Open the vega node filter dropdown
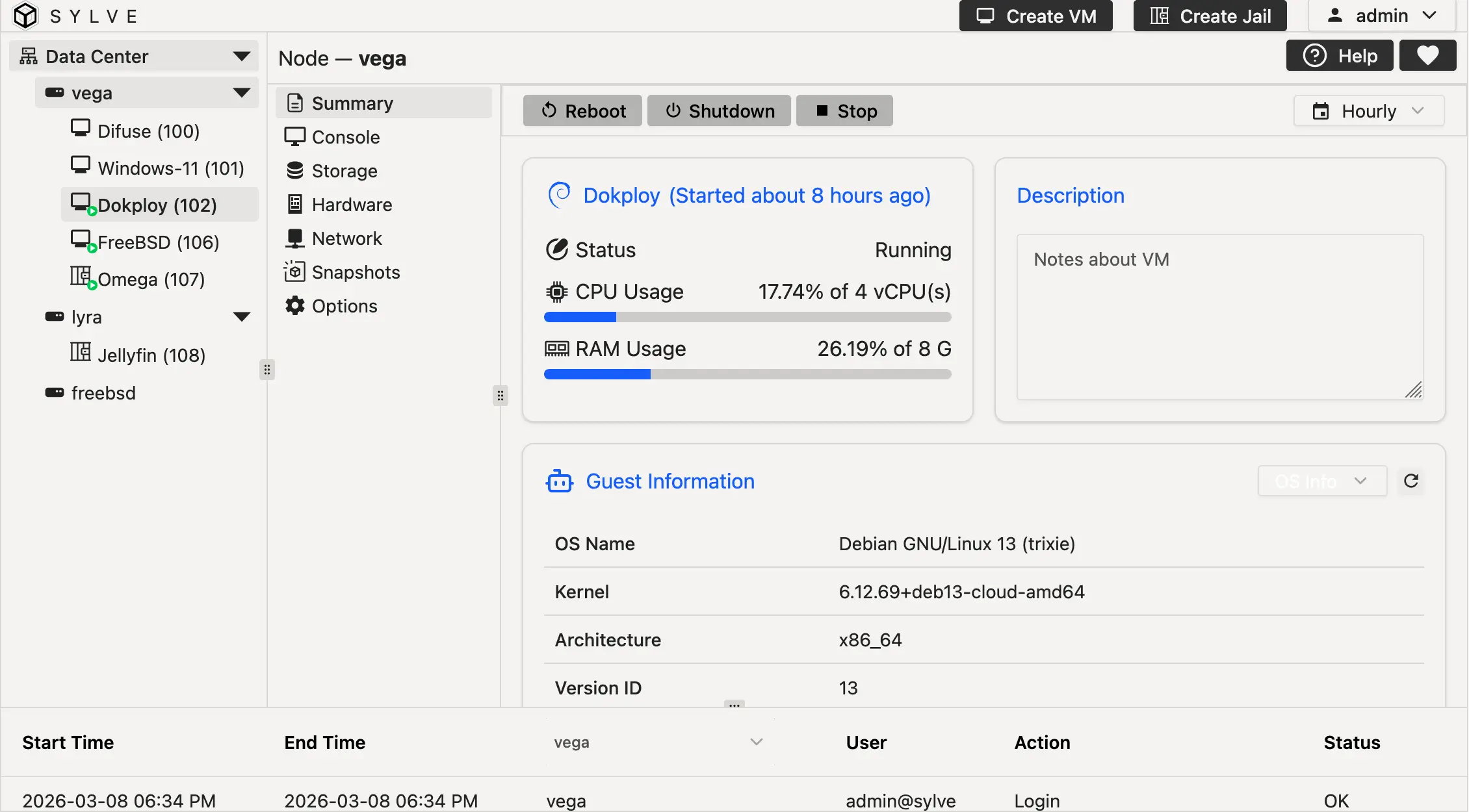 [x=658, y=742]
